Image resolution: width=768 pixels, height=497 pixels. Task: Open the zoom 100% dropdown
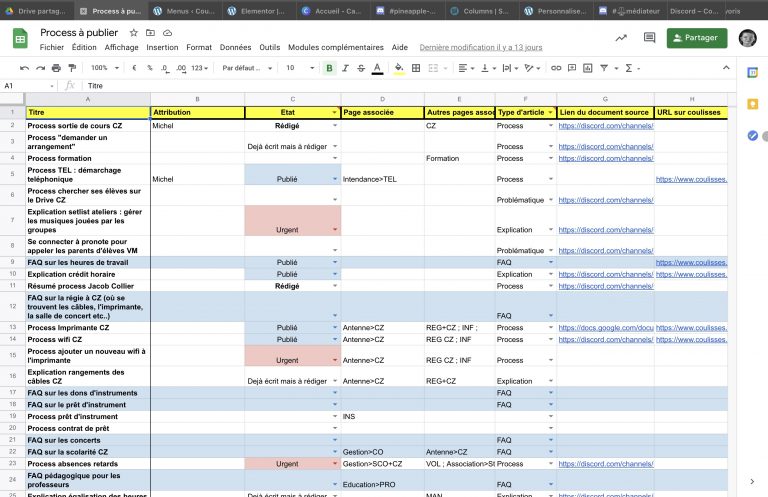tap(103, 68)
